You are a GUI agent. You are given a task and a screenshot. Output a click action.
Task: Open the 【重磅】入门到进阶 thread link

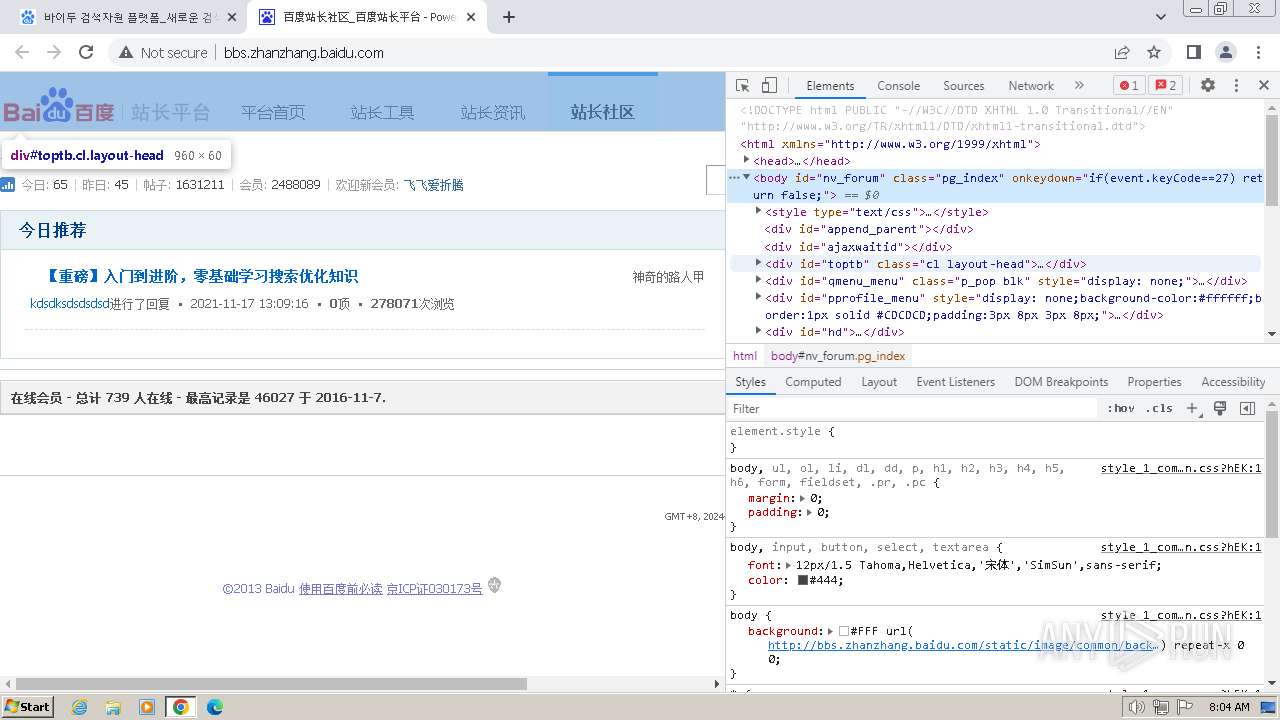point(201,276)
